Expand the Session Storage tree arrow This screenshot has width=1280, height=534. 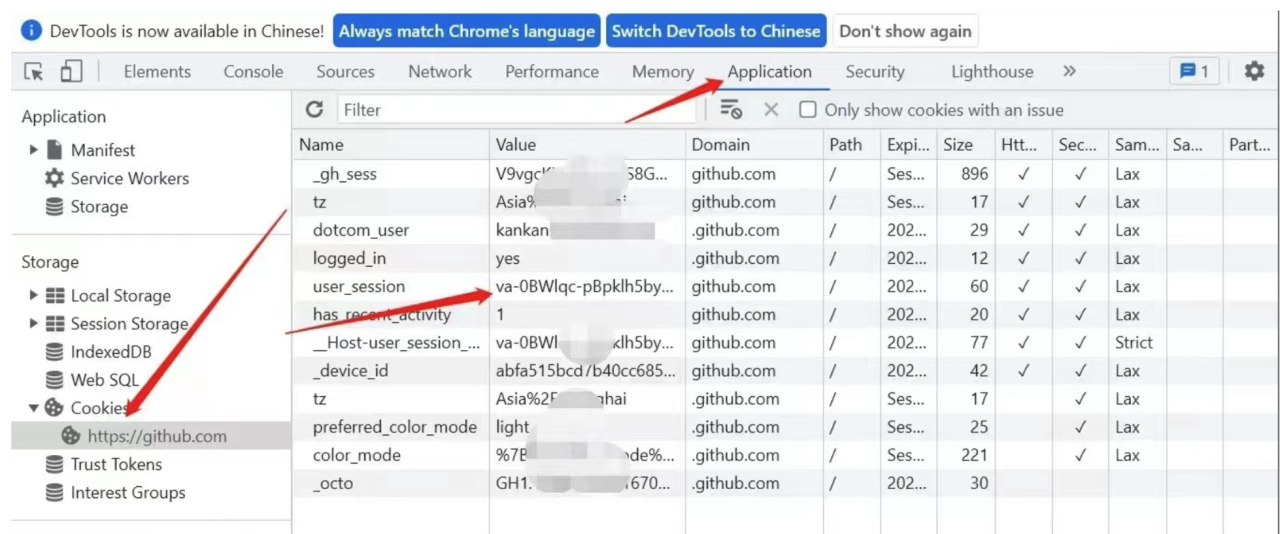(34, 324)
